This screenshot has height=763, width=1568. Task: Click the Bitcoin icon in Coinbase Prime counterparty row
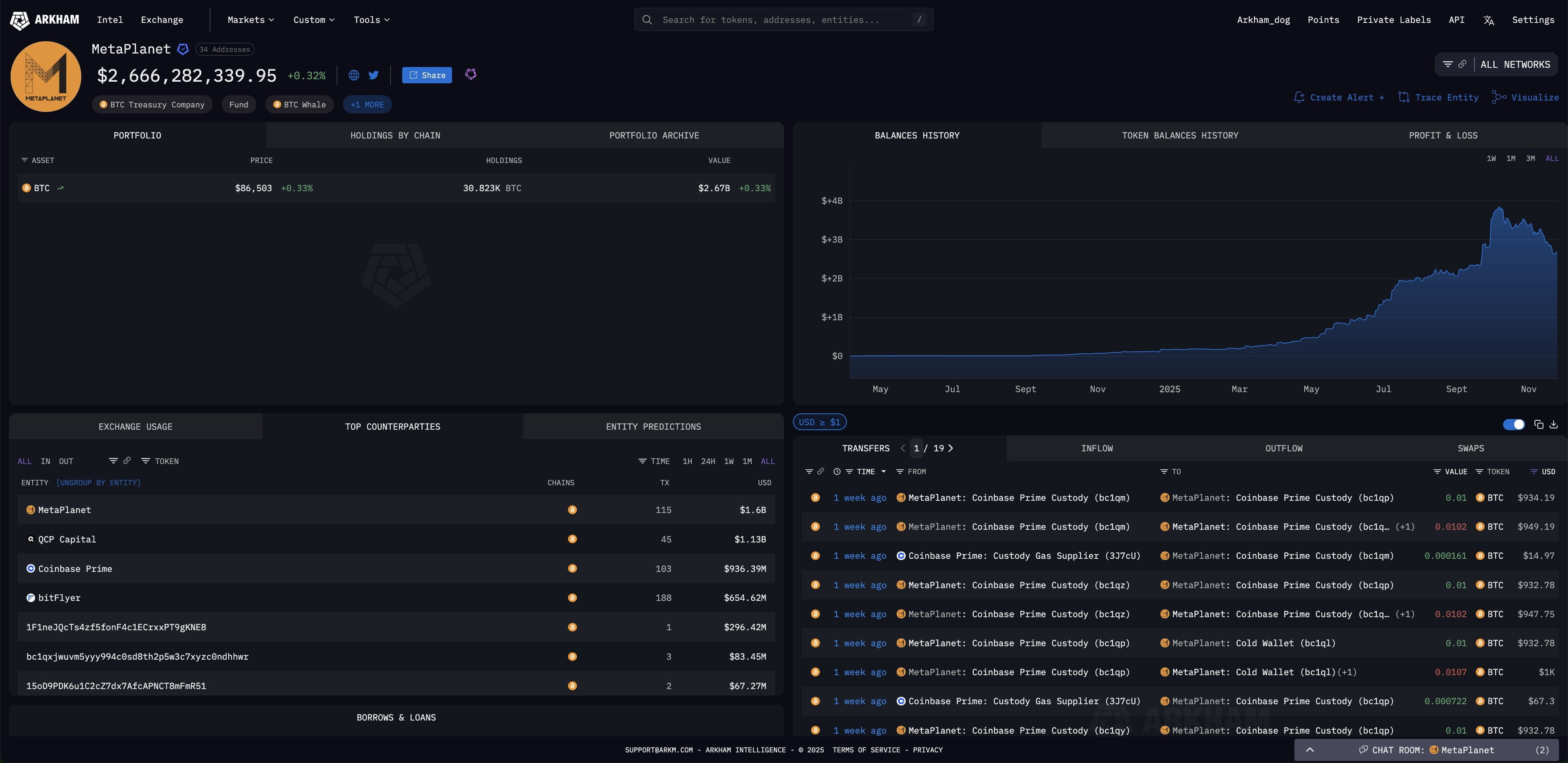[572, 569]
